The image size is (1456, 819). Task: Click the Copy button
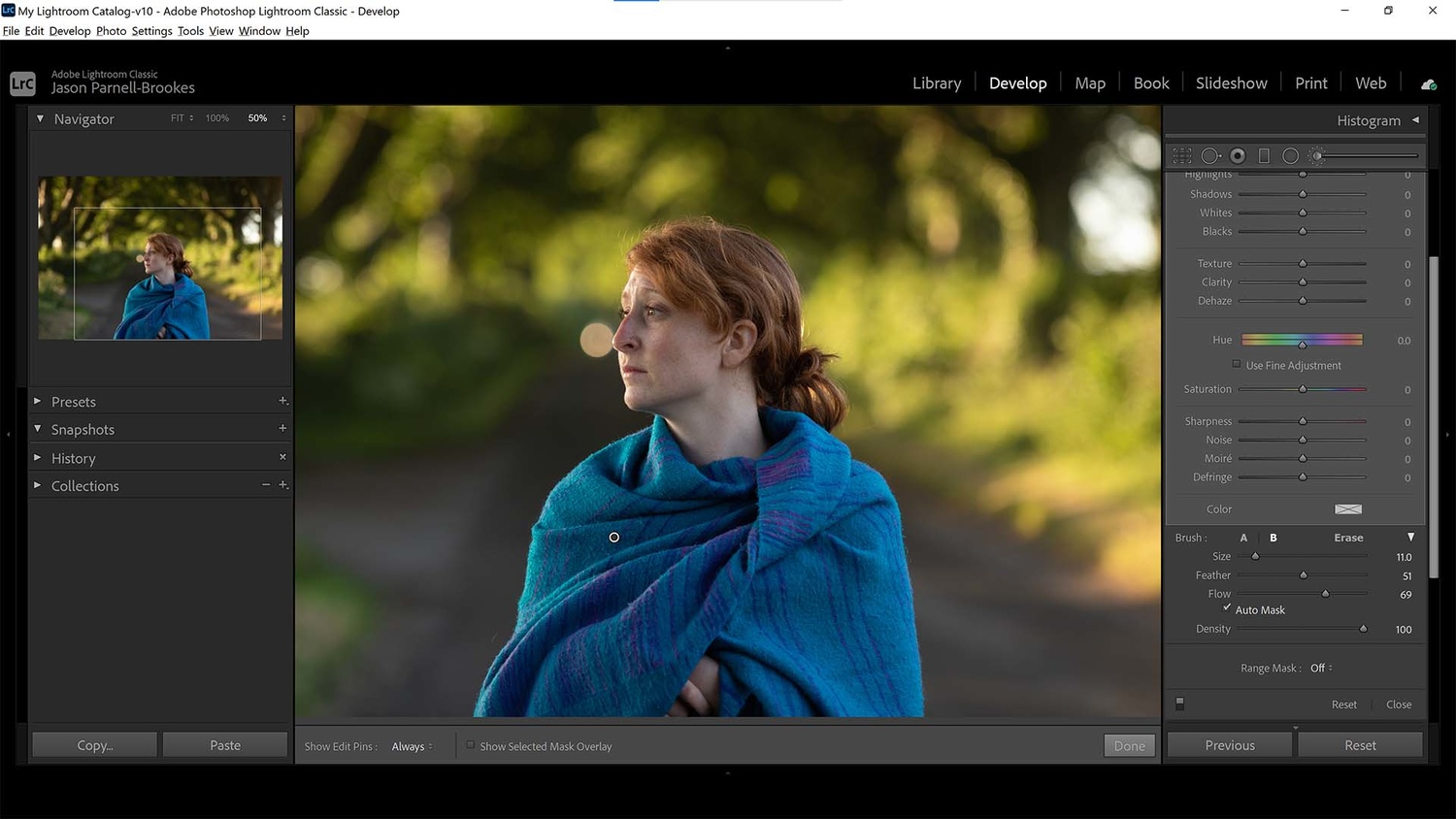tap(93, 744)
